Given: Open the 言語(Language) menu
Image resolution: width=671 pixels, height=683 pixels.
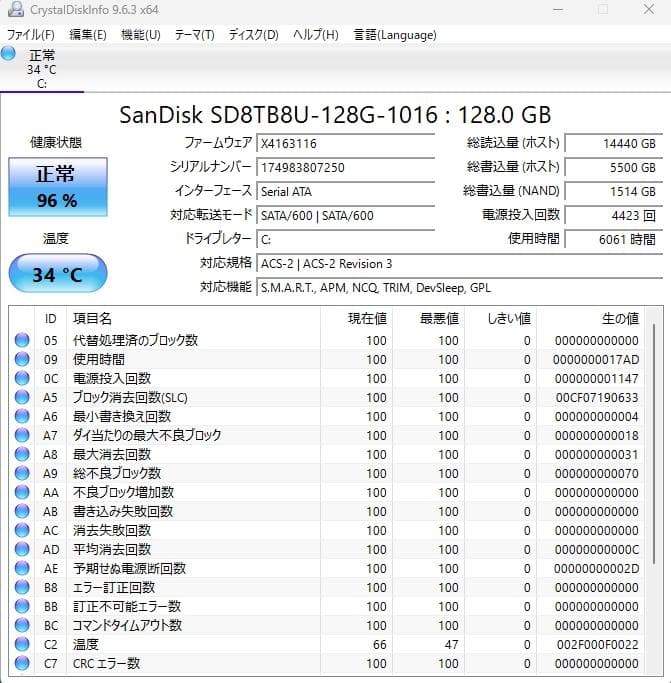Looking at the screenshot, I should coord(395,34).
